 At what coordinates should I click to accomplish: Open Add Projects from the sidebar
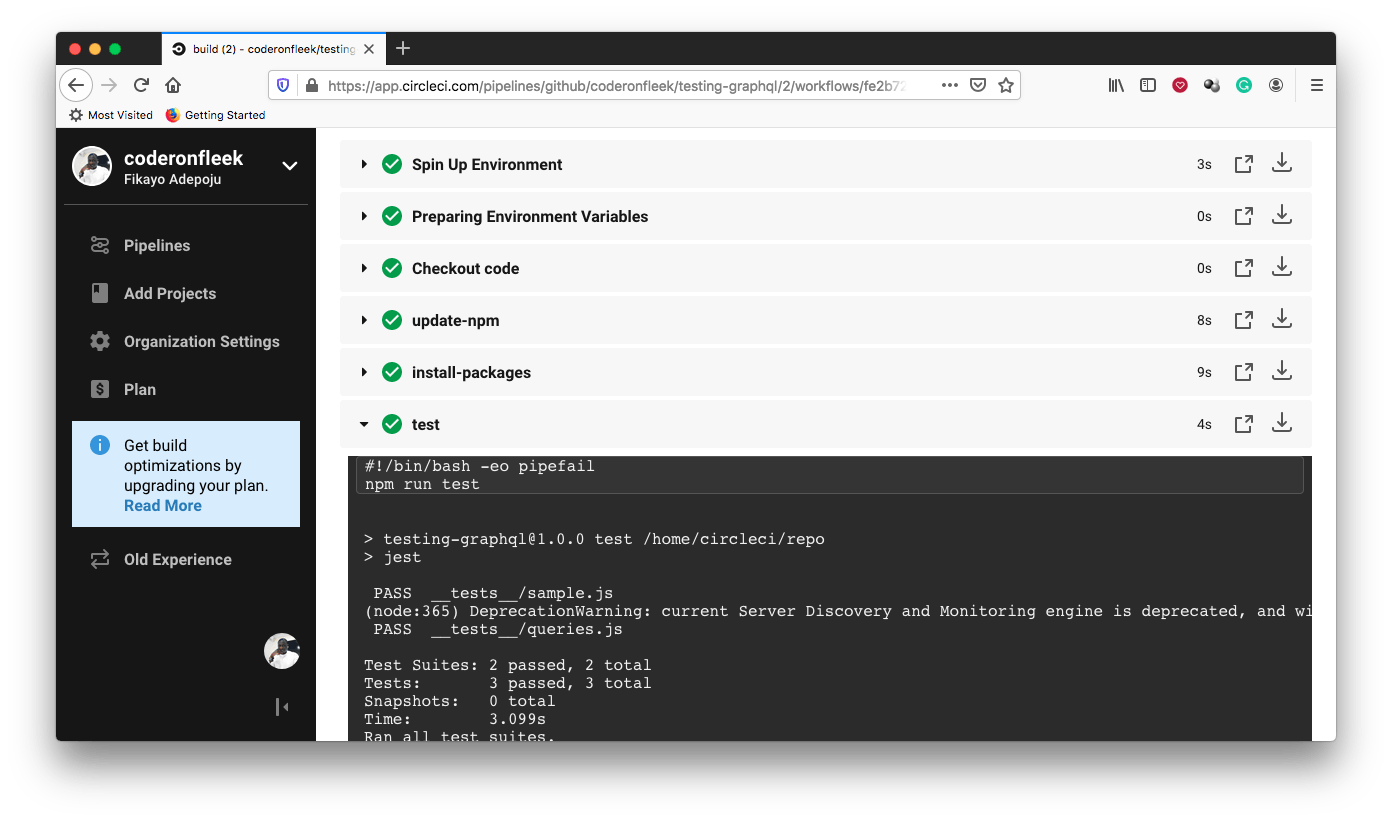(x=169, y=293)
